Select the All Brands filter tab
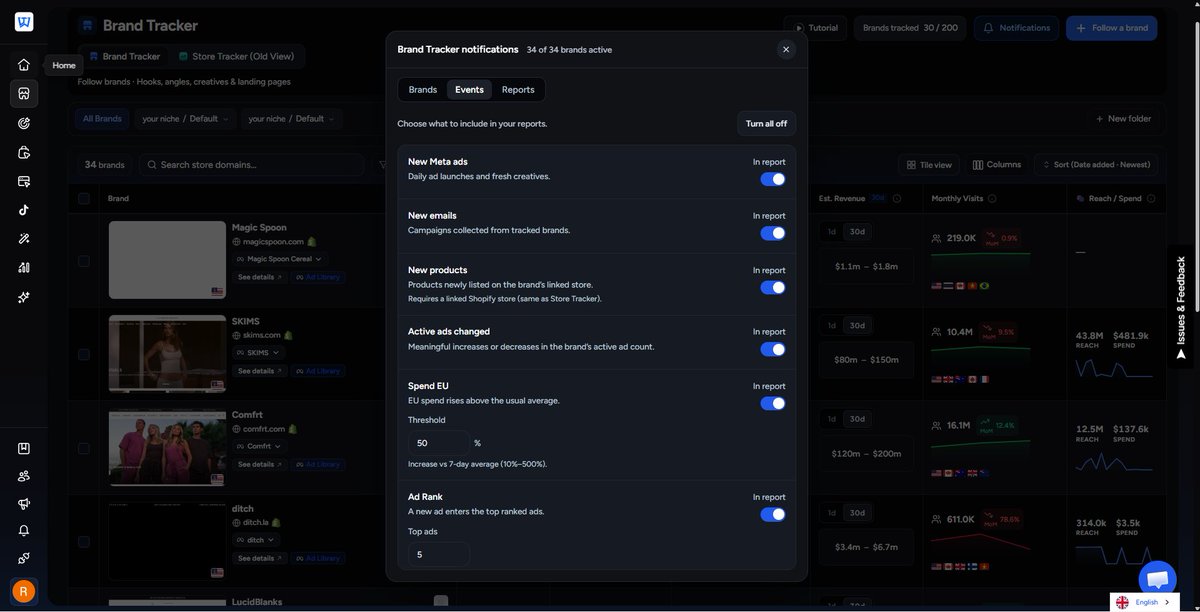Viewport: 1200px width, 612px height. point(102,119)
